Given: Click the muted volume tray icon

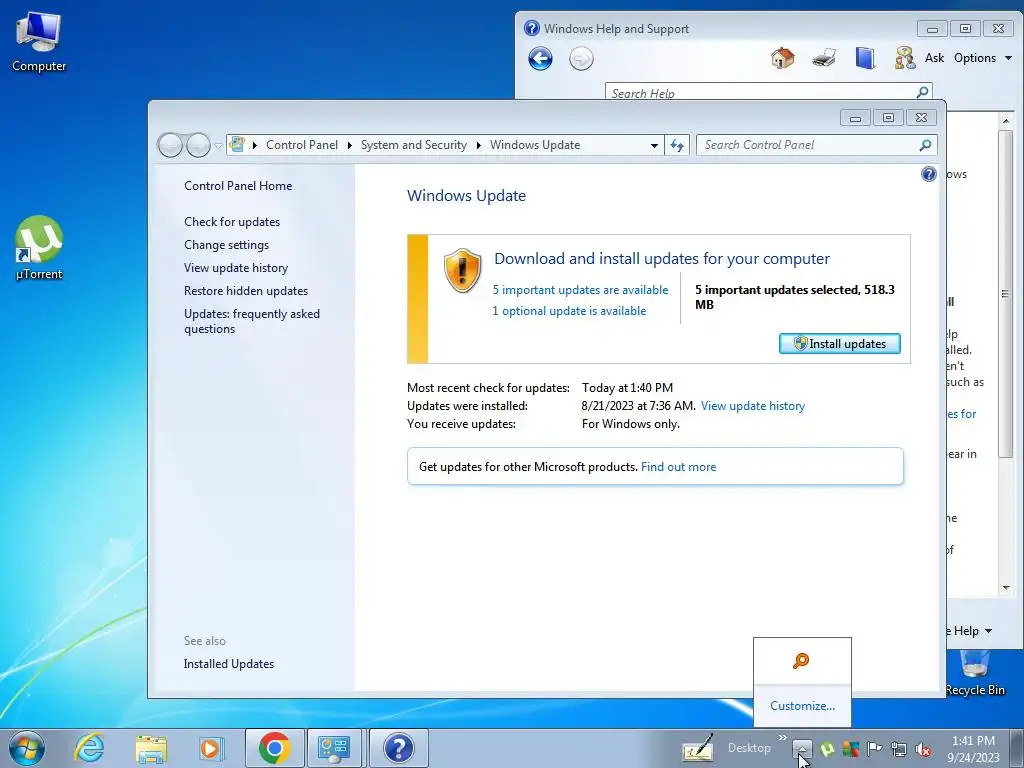Looking at the screenshot, I should coord(923,749).
